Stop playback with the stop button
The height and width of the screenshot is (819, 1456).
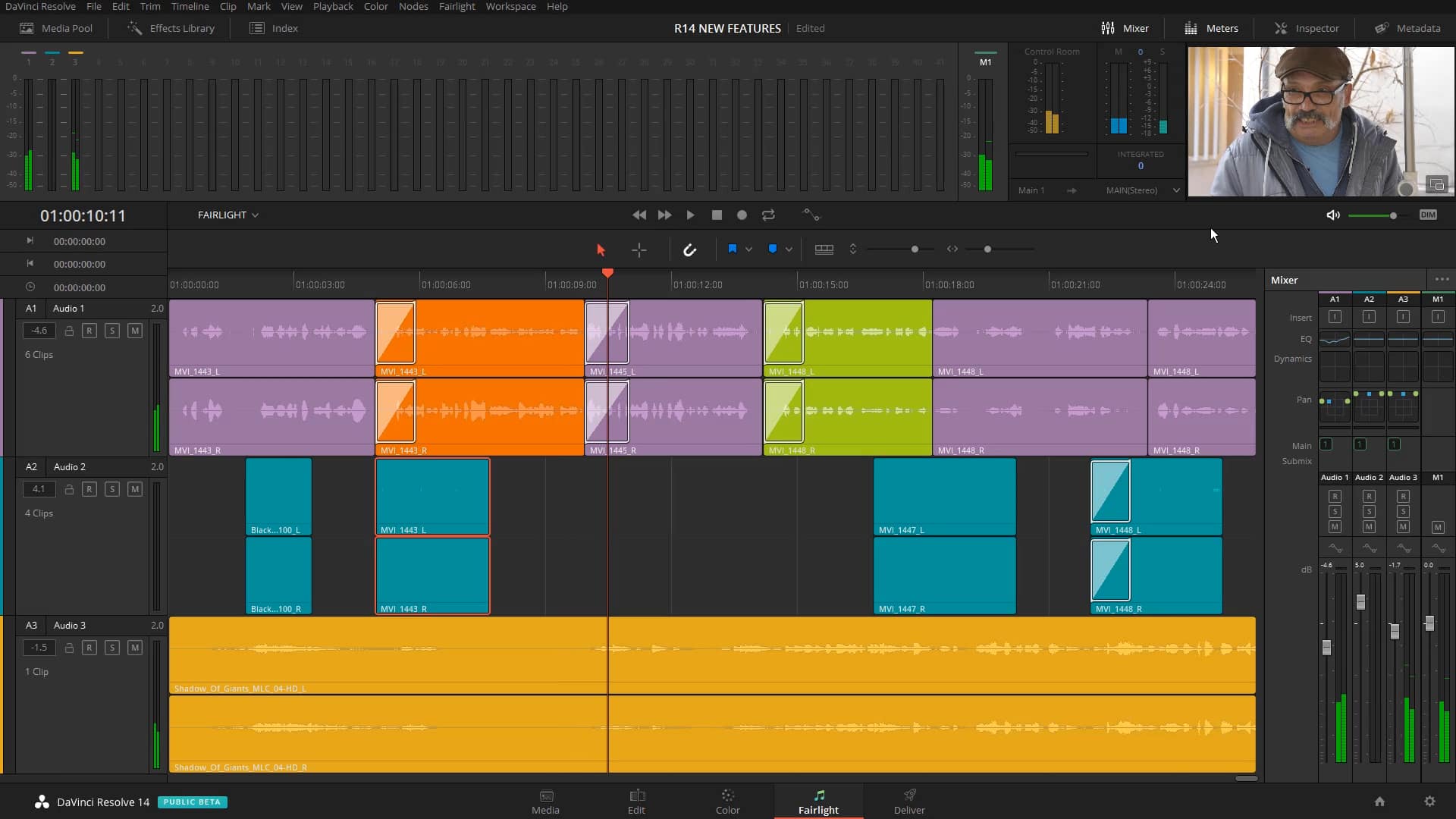click(x=717, y=215)
